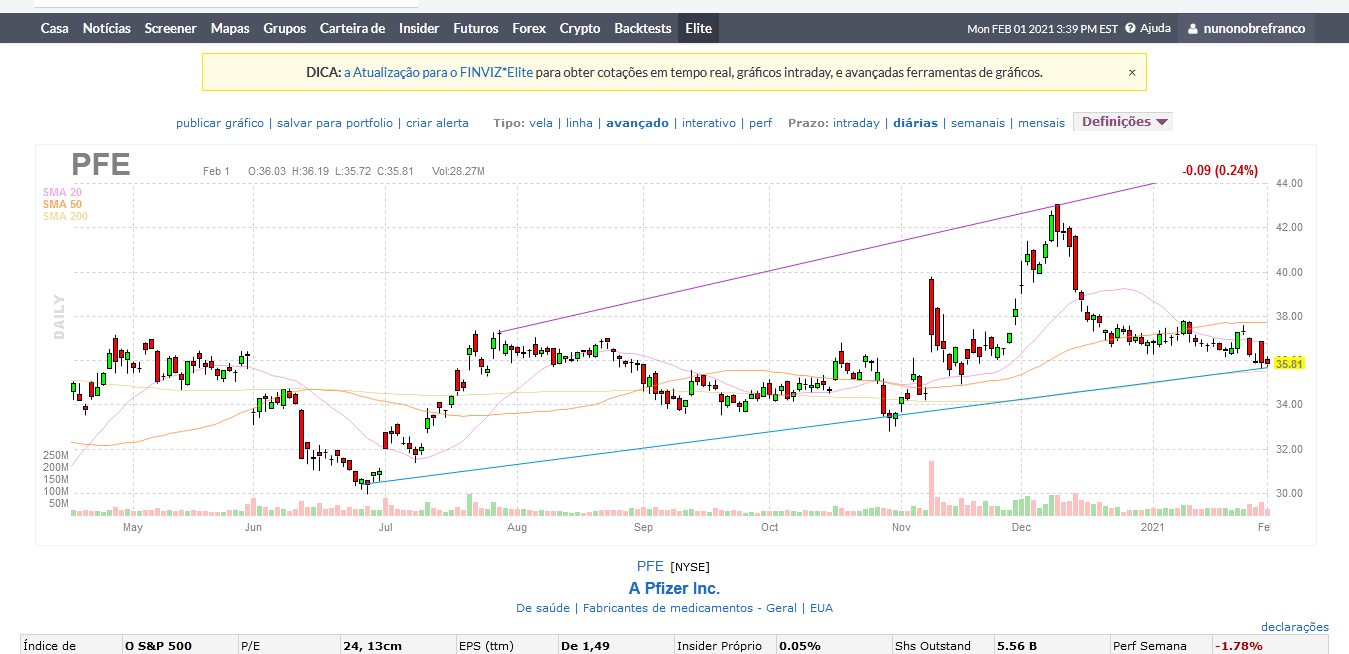
Task: Open the Insider page
Action: 419,28
